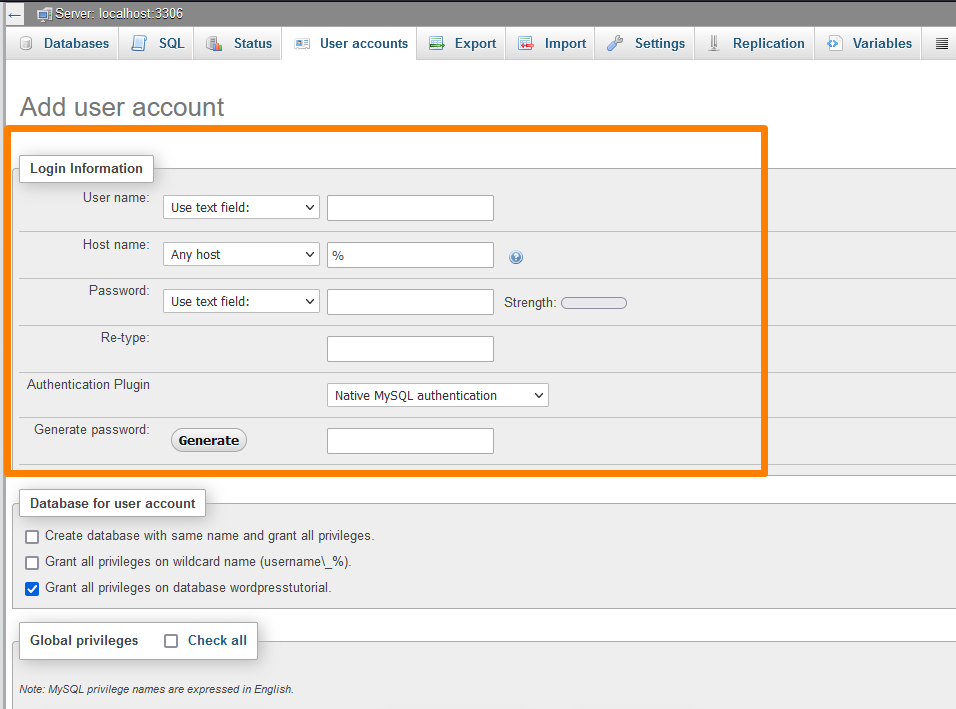The height and width of the screenshot is (709, 956).
Task: Expand the User name type dropdown
Action: point(241,207)
